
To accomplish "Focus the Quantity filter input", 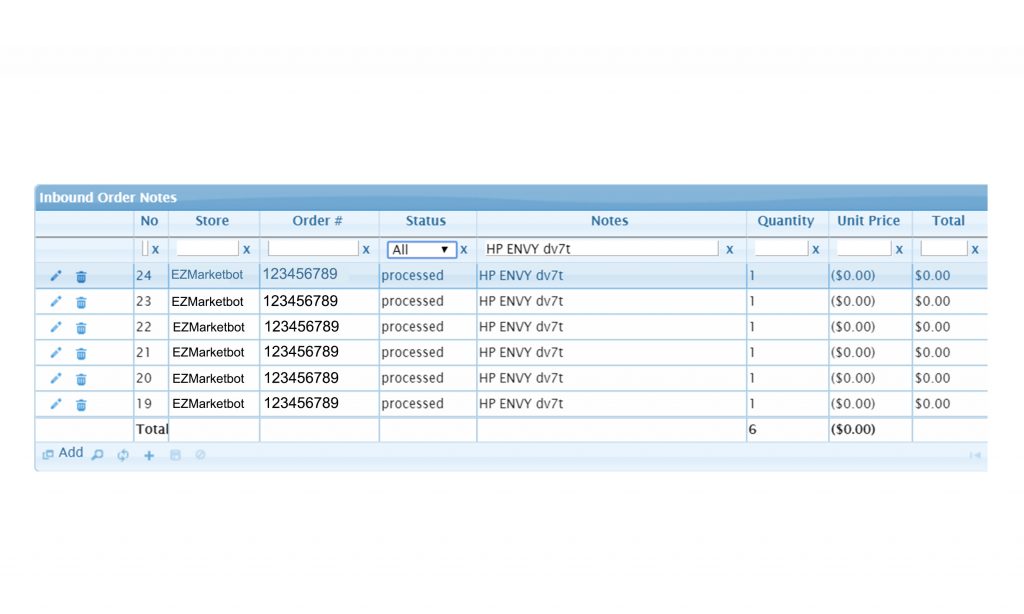I will [781, 248].
